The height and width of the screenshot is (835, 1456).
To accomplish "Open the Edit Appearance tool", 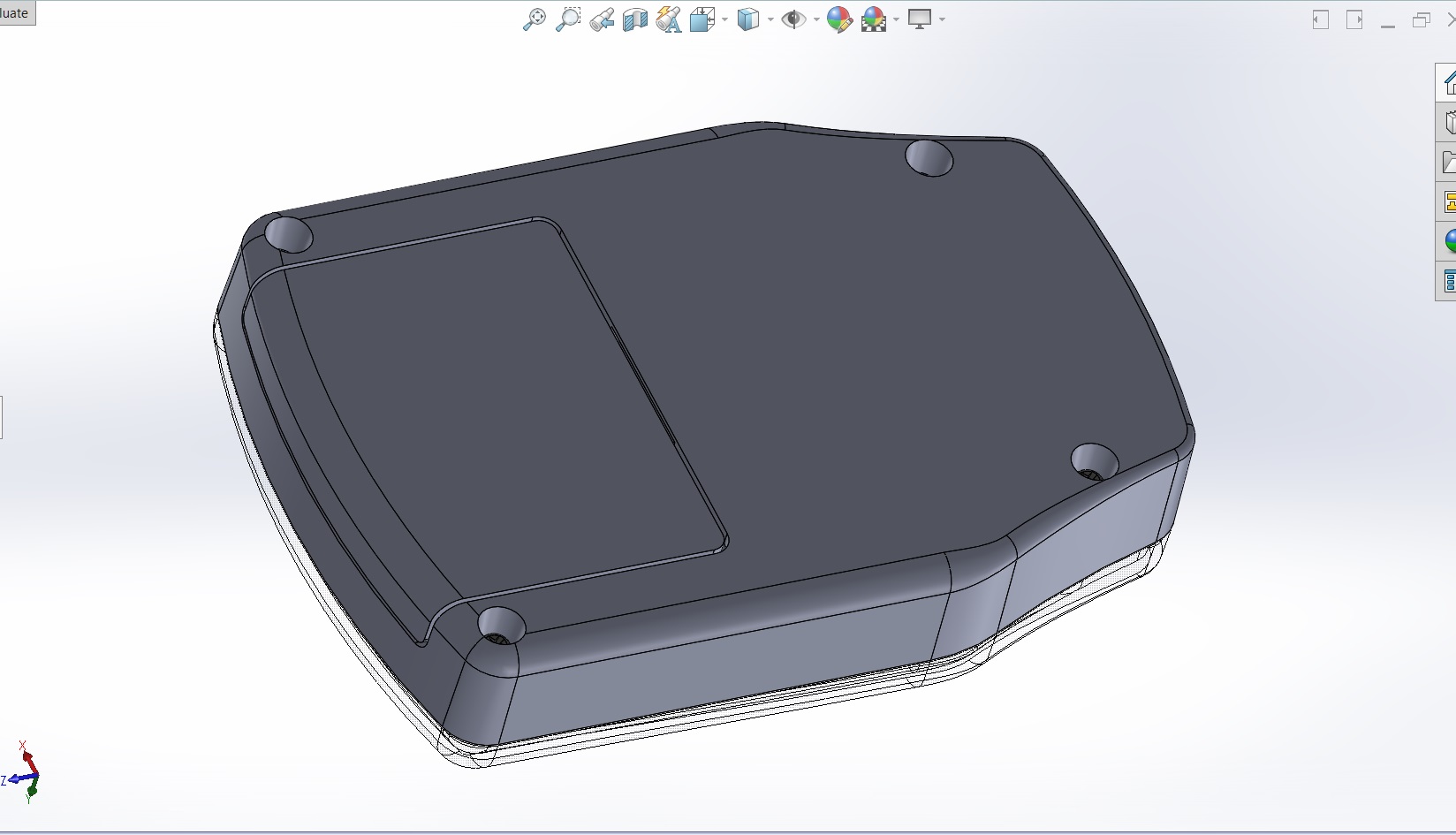I will [839, 19].
